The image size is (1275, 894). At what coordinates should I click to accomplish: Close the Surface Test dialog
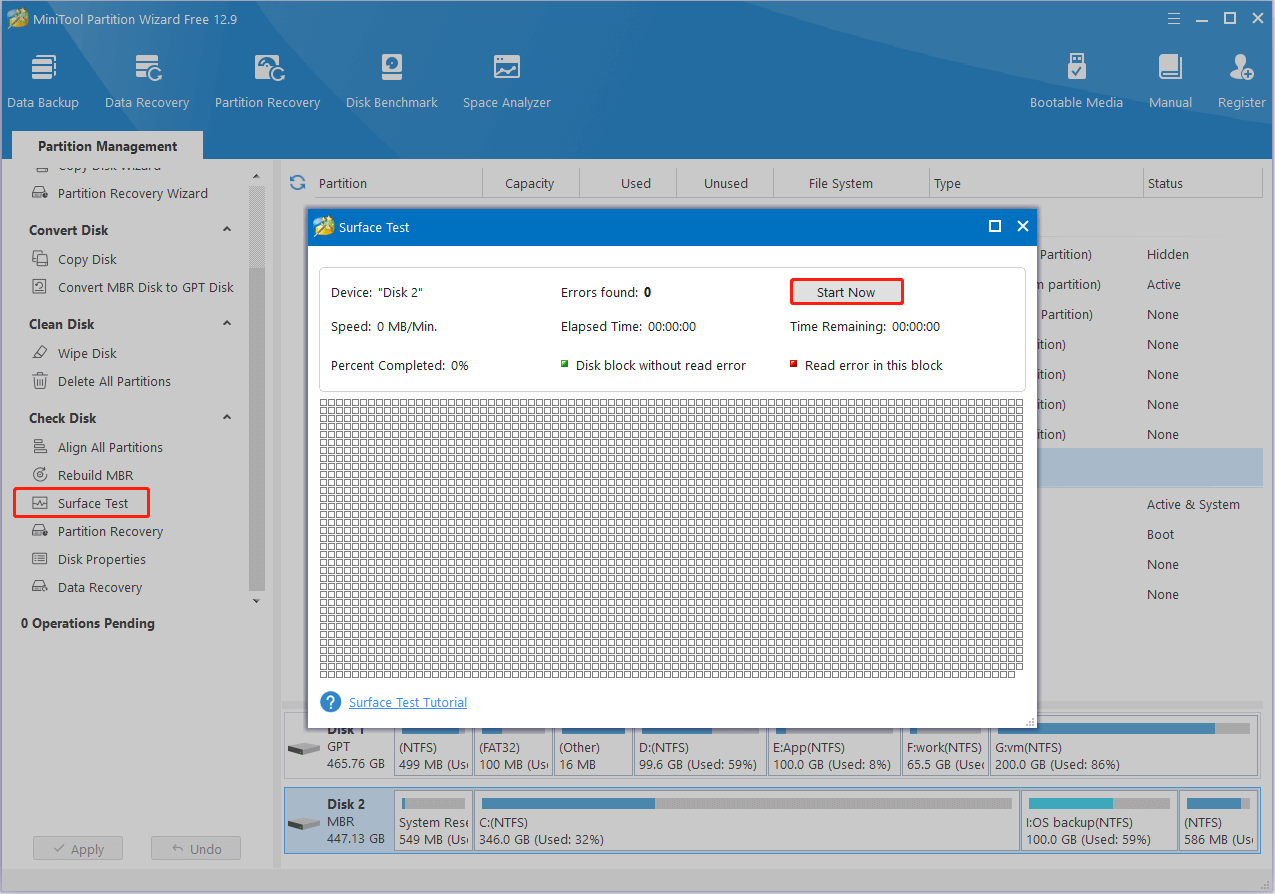[1023, 227]
